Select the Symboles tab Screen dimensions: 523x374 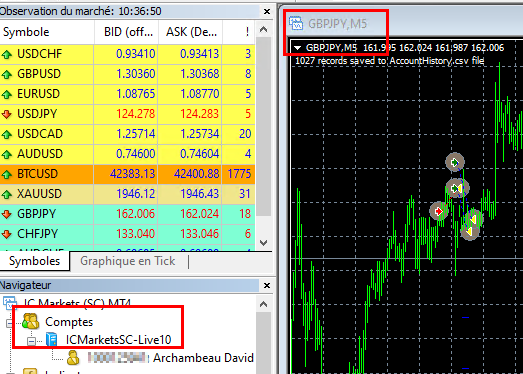[34, 261]
